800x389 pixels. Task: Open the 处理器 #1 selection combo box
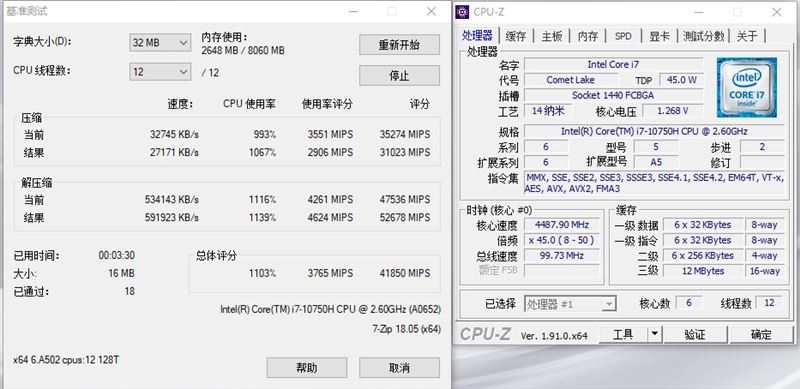(x=570, y=304)
